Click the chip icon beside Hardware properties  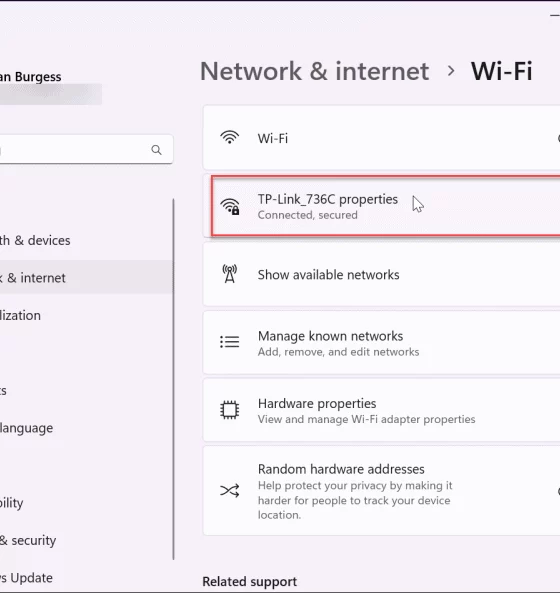point(230,410)
